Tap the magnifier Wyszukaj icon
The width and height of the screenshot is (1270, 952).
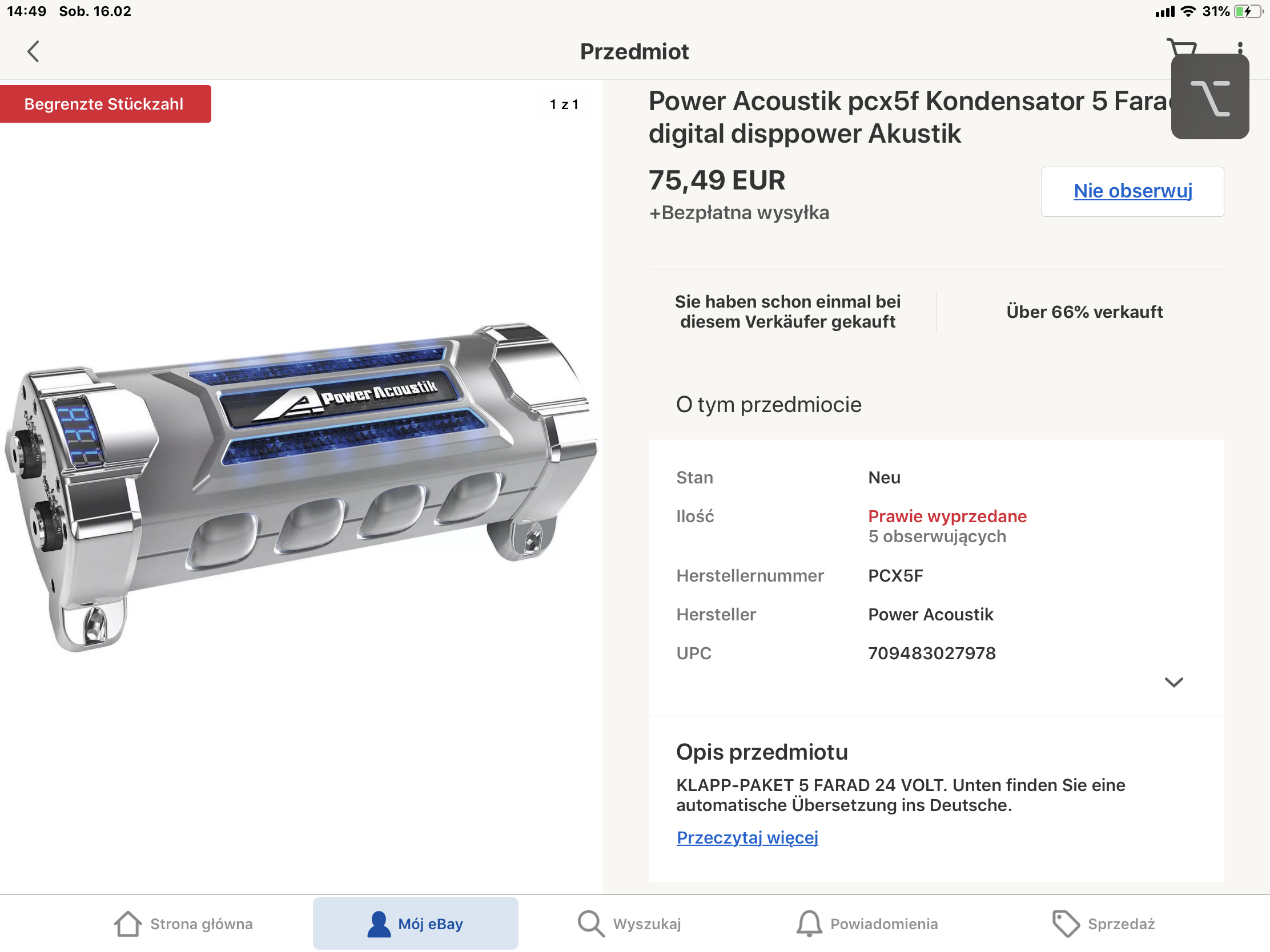tap(590, 923)
